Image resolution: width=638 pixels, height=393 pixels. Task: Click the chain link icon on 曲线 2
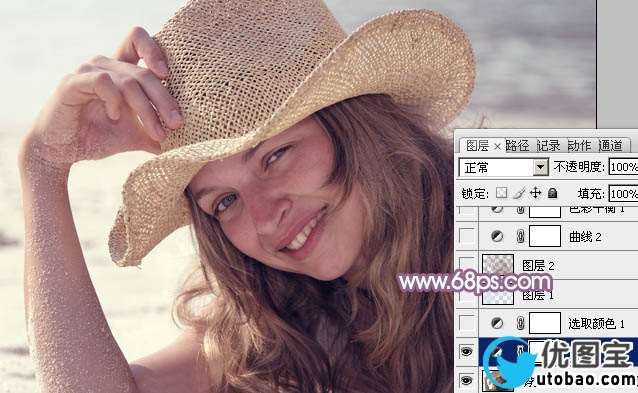(x=520, y=236)
